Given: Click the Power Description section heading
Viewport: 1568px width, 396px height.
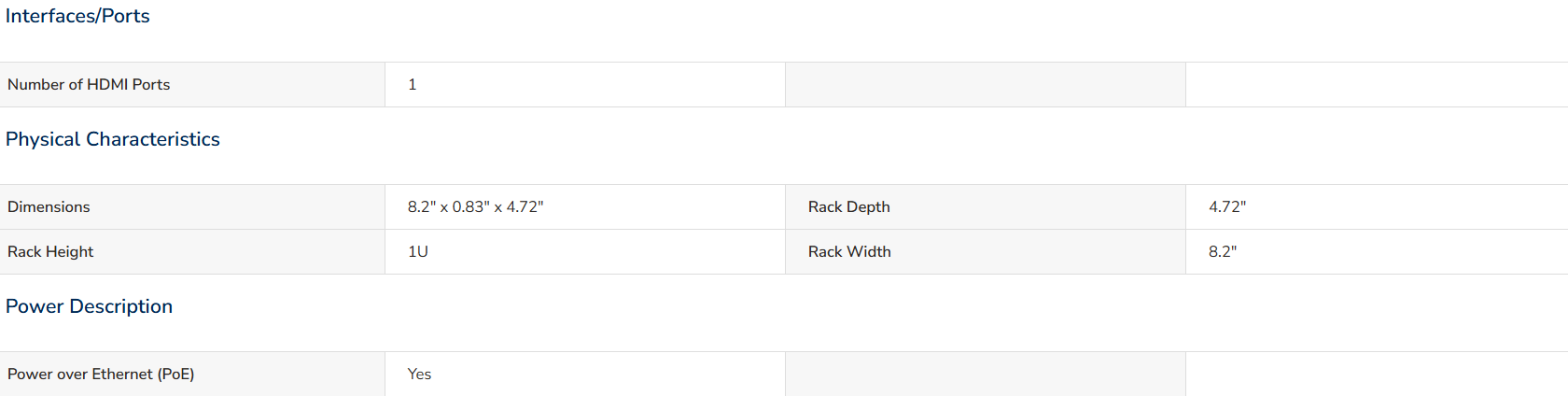Looking at the screenshot, I should 89,306.
